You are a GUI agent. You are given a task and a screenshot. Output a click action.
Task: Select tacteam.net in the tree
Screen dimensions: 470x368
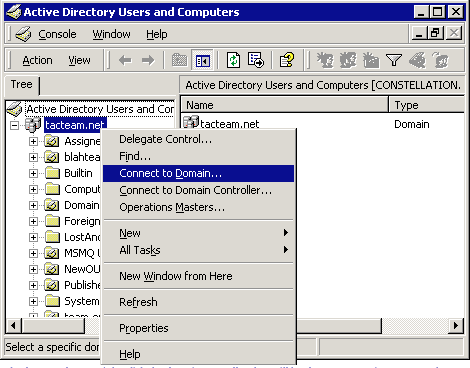tap(75, 125)
